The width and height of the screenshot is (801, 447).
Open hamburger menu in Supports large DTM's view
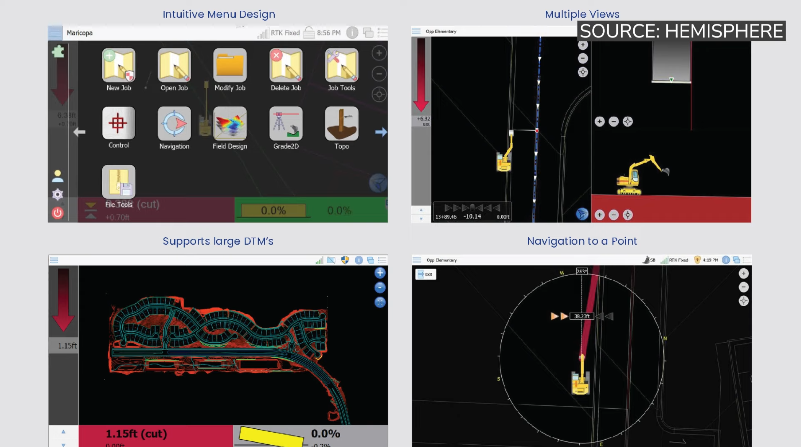pos(55,259)
